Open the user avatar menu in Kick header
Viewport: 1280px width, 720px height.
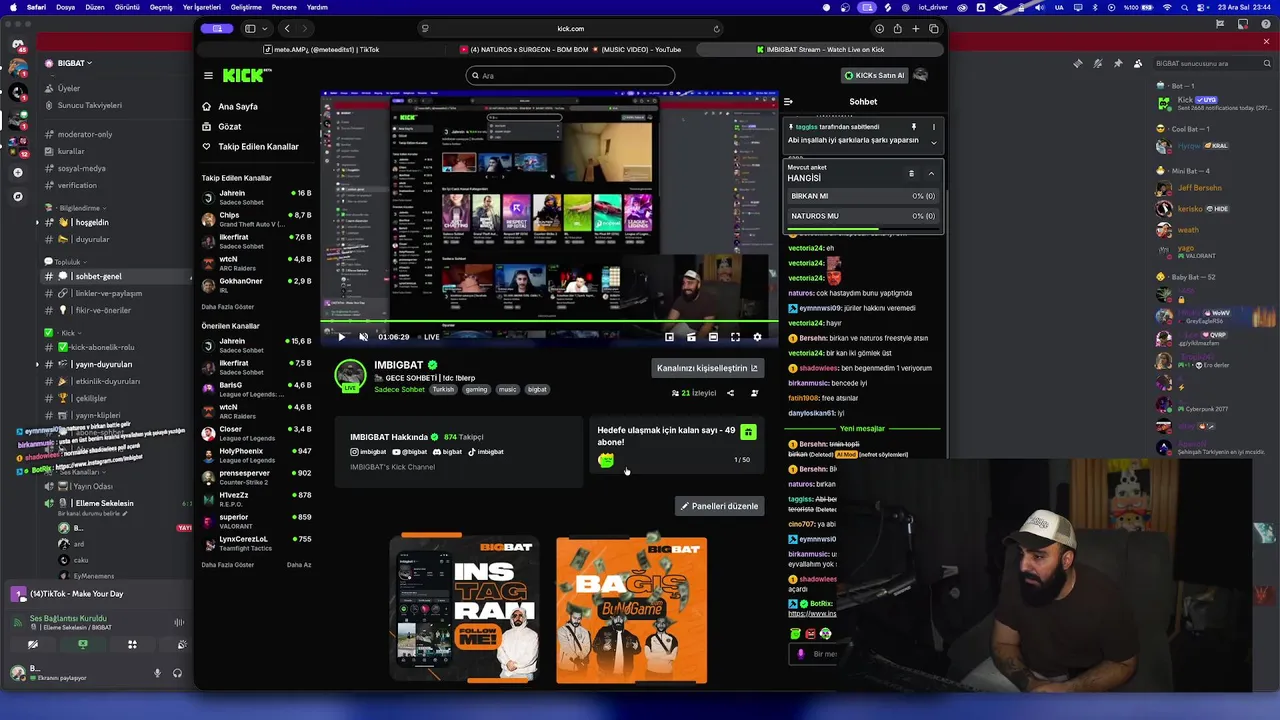click(x=921, y=75)
